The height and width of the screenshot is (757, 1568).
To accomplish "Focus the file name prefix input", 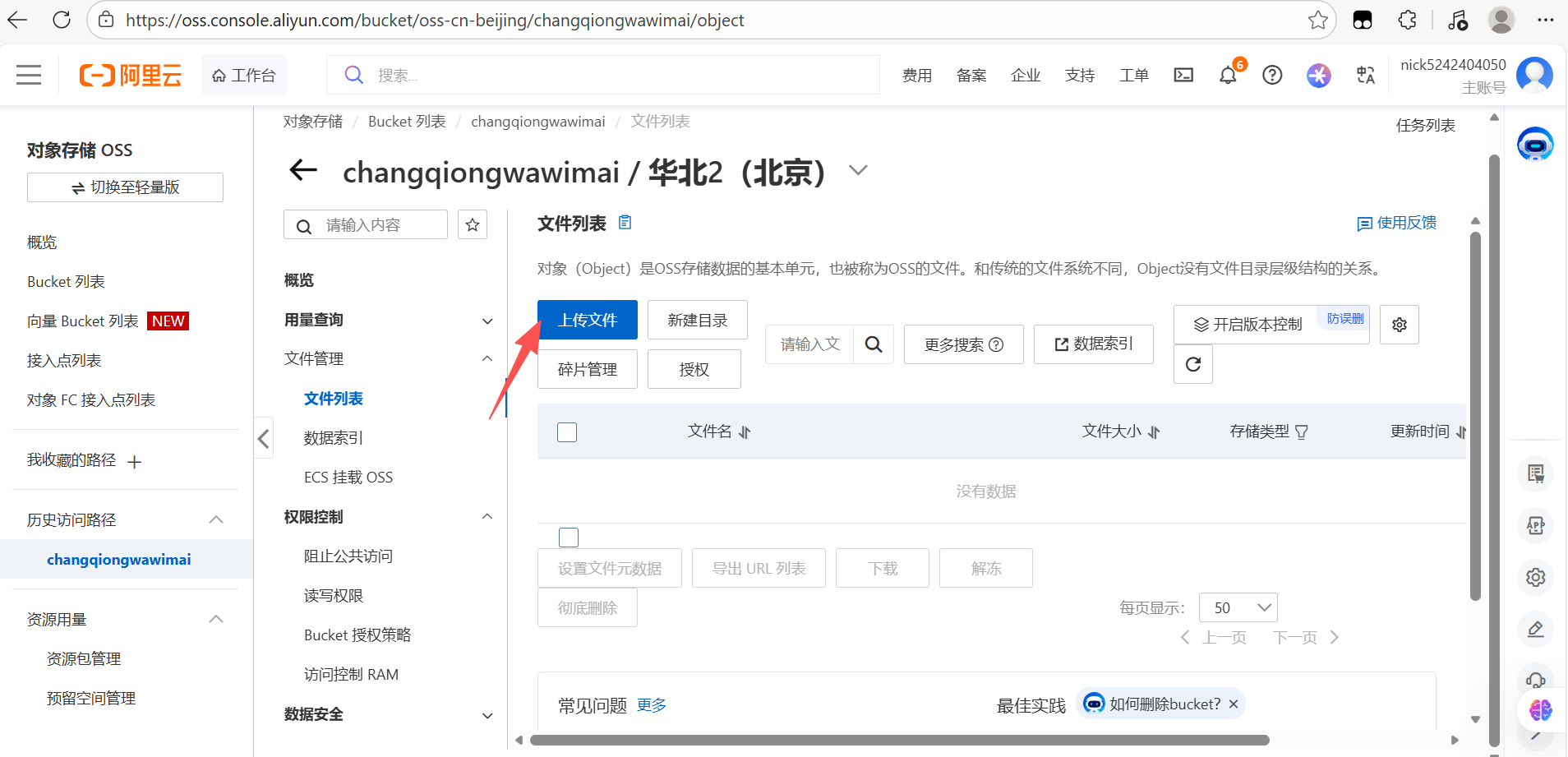I will click(x=809, y=344).
